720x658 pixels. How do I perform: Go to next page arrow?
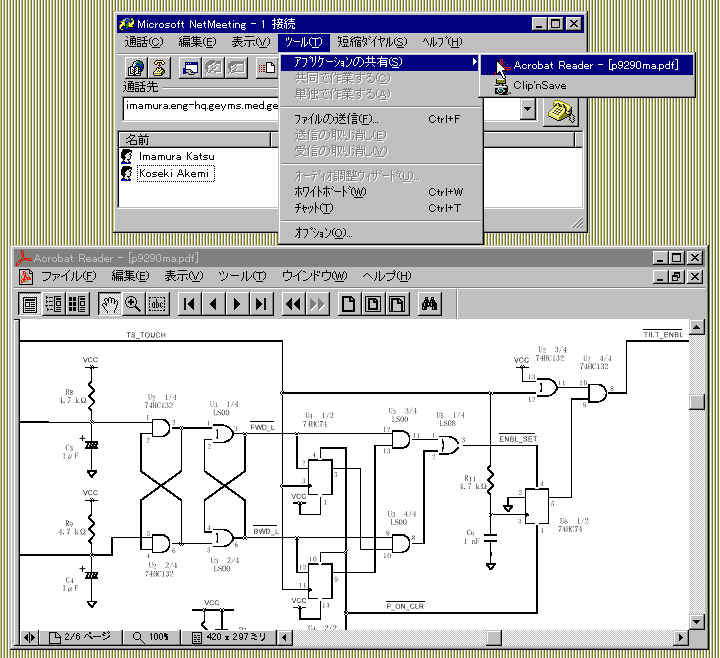[x=237, y=304]
